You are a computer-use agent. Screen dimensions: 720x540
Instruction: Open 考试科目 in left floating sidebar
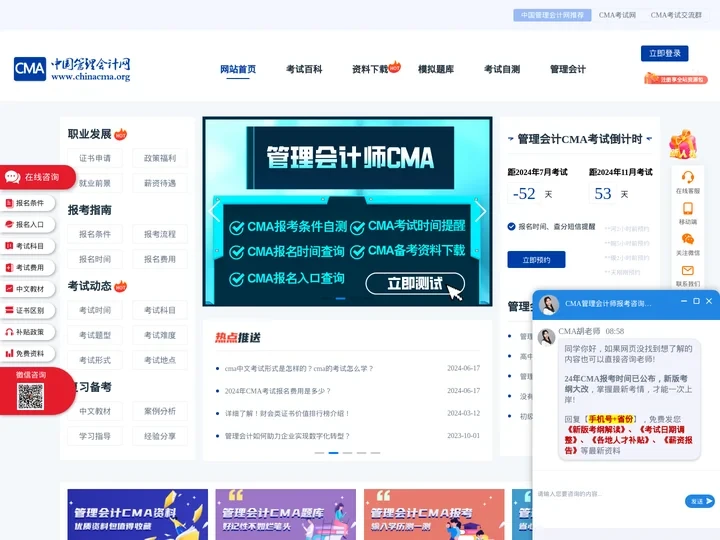pyautogui.click(x=27, y=246)
